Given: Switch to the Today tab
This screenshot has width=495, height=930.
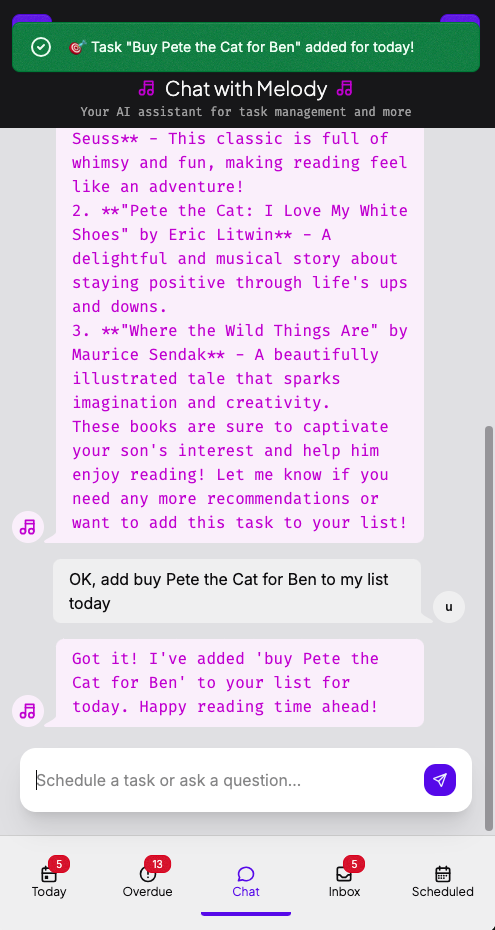Looking at the screenshot, I should 49,881.
